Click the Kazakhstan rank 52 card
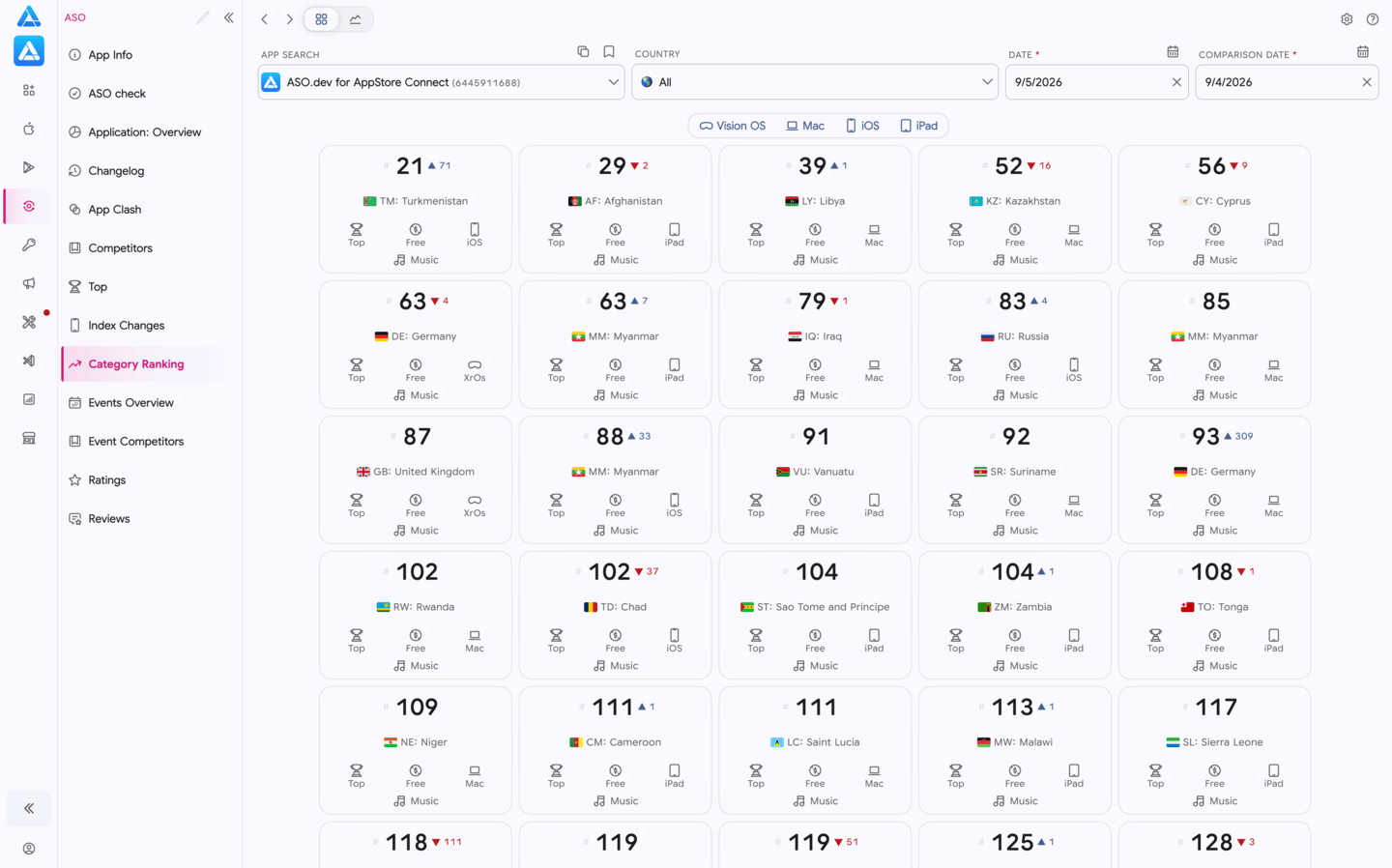This screenshot has height=868, width=1392. (1015, 210)
